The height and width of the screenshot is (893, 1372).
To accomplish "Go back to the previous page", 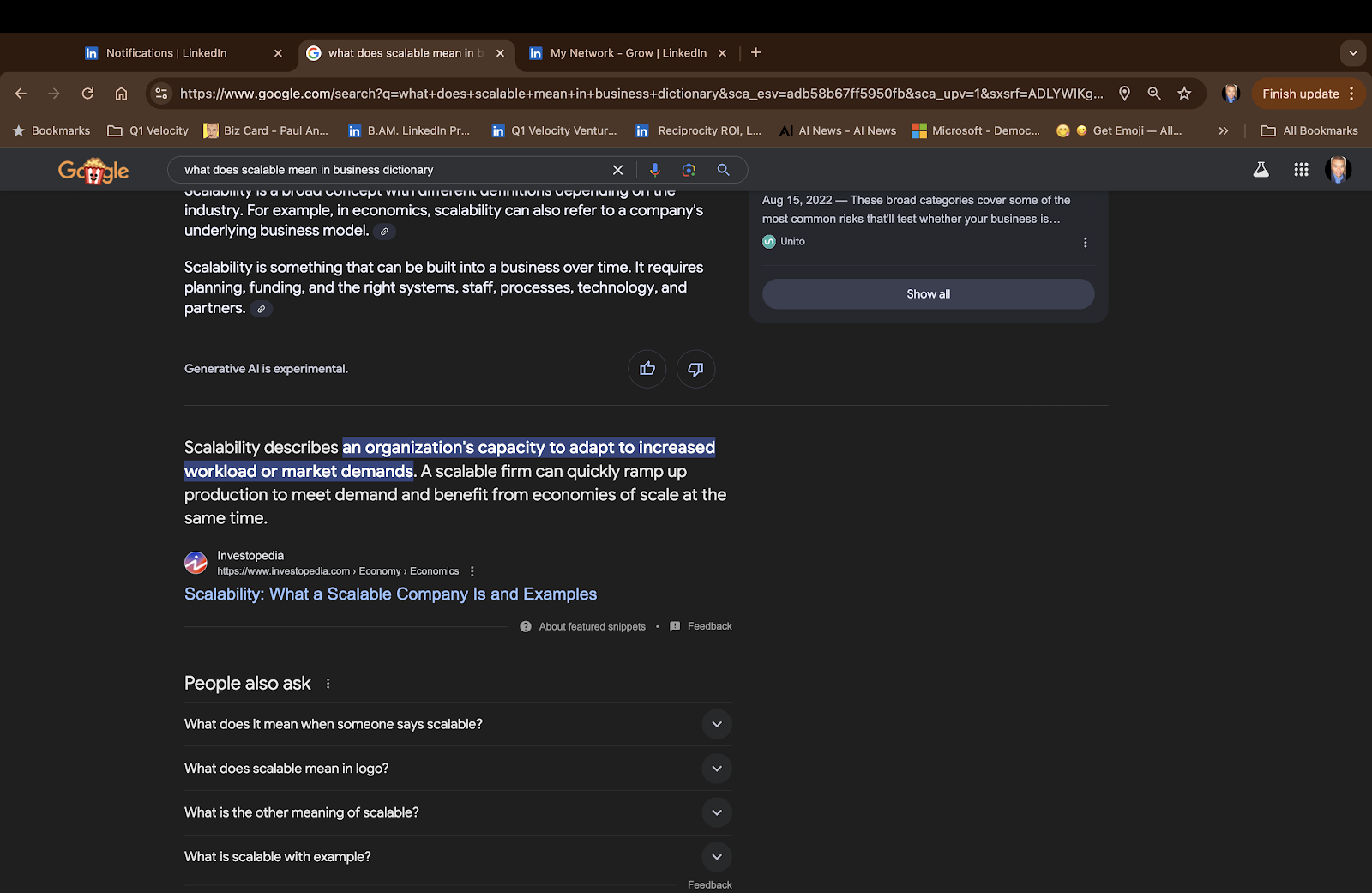I will click(21, 94).
